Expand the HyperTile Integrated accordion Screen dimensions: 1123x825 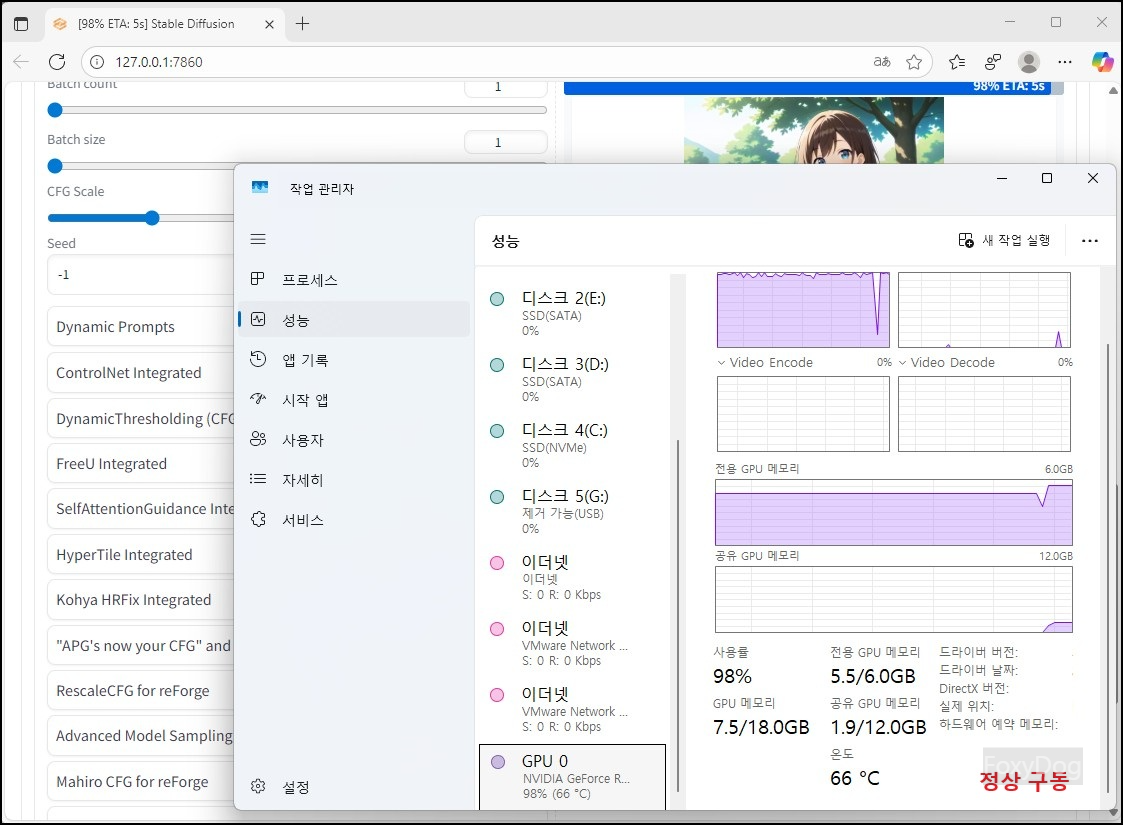pos(141,554)
